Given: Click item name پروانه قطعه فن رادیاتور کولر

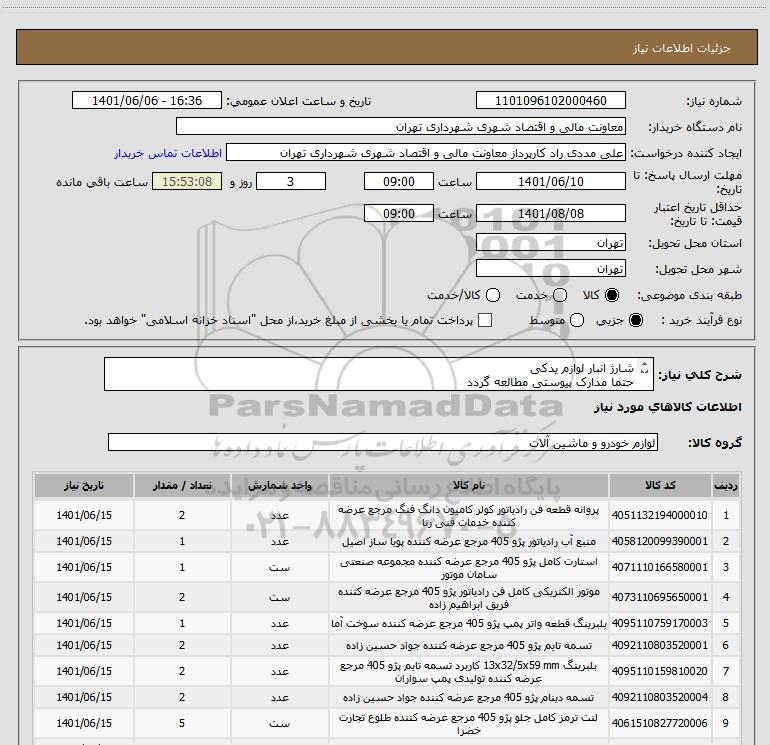Looking at the screenshot, I should 468,516.
